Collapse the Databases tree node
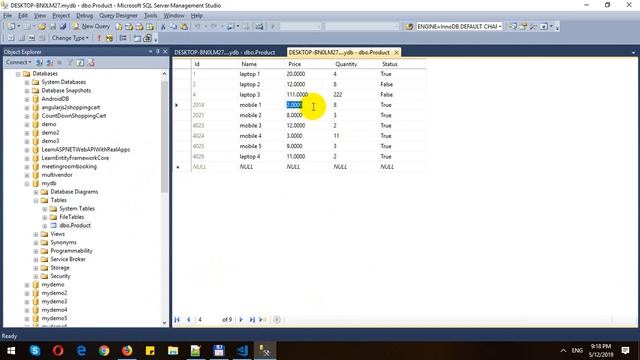The width and height of the screenshot is (640, 360). 18,74
